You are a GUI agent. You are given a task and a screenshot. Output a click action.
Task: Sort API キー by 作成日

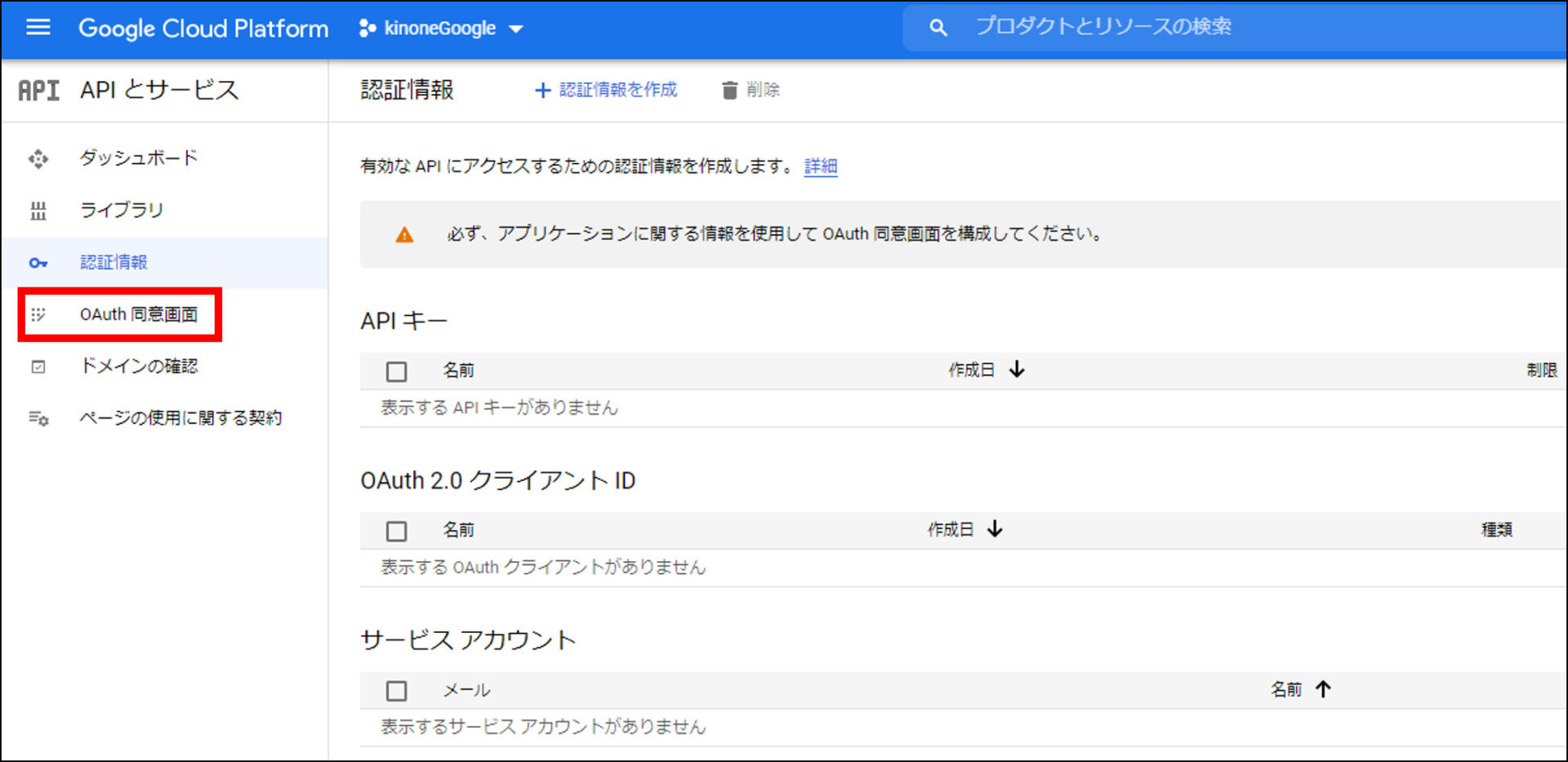tap(971, 370)
